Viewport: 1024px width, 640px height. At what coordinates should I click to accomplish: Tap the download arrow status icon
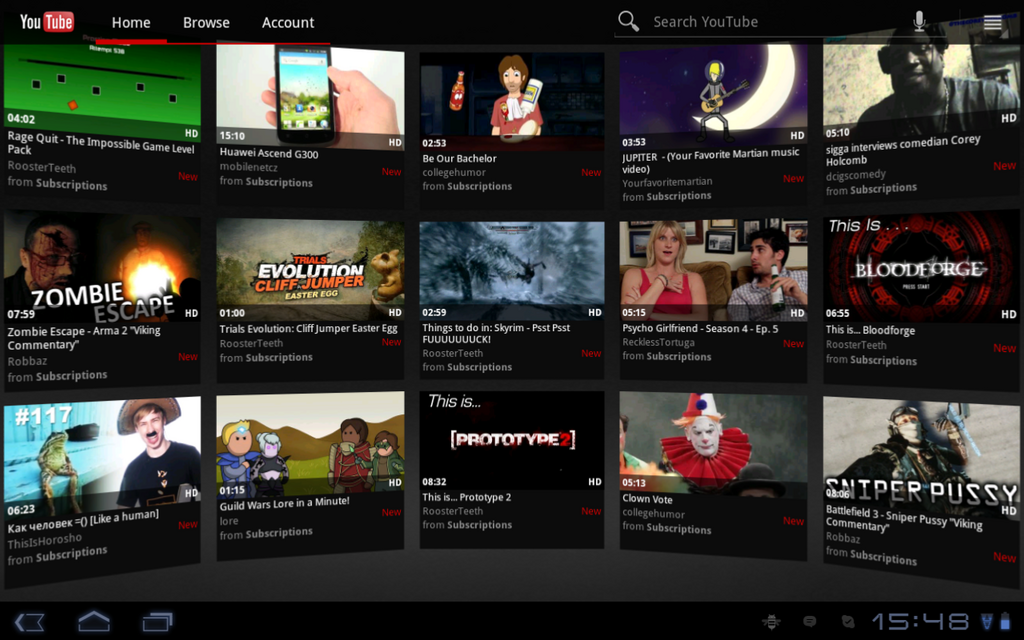985,621
